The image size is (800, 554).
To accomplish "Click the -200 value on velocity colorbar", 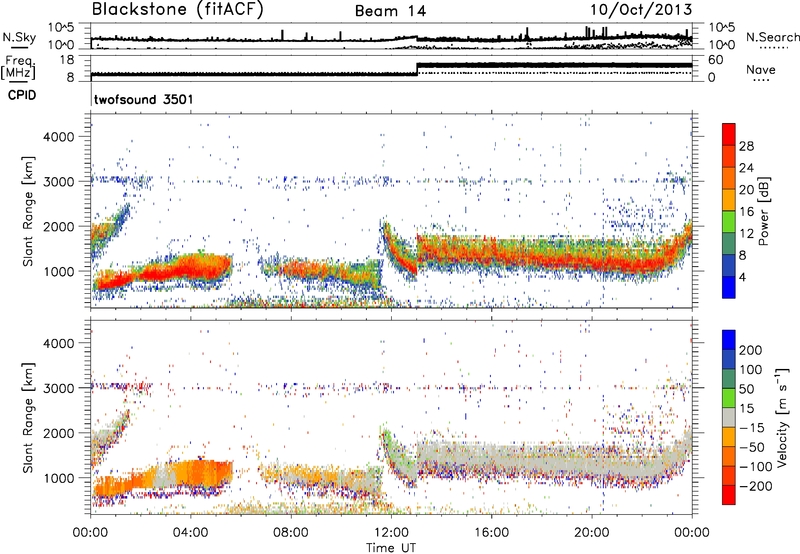I will (755, 487).
